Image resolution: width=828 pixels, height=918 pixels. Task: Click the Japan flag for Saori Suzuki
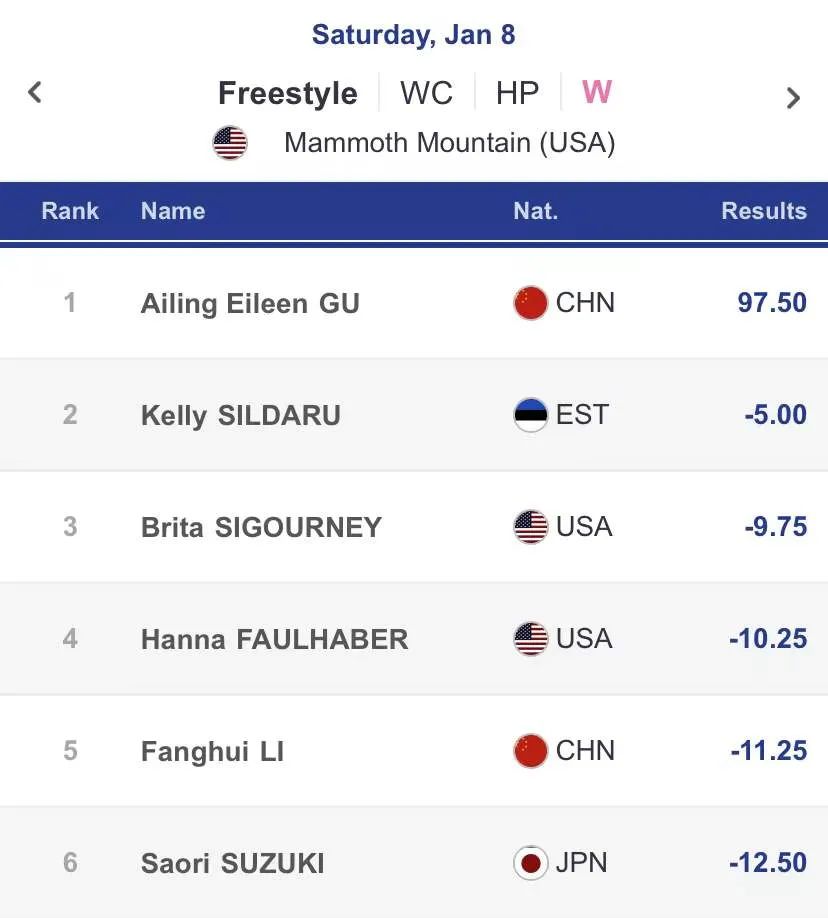pos(530,863)
